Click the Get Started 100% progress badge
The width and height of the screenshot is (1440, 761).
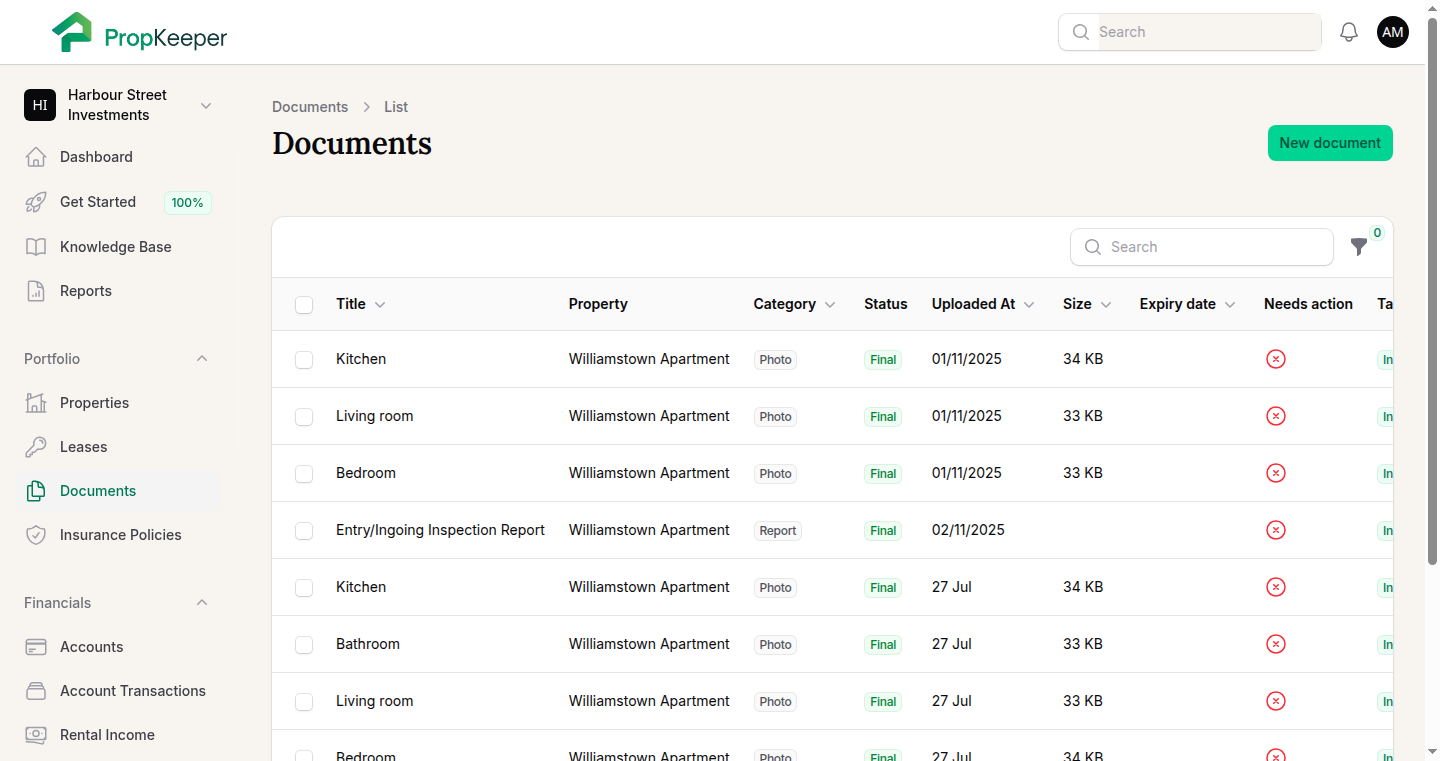click(187, 203)
